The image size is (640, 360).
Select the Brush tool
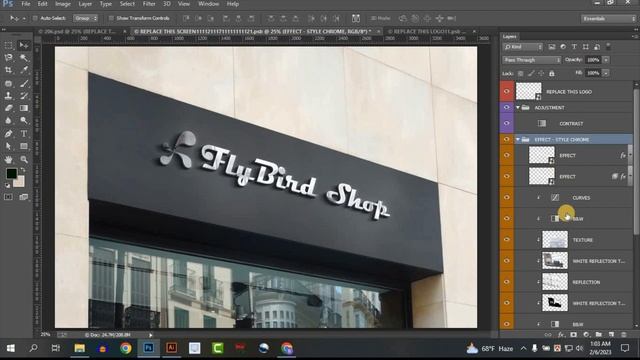tap(24, 83)
